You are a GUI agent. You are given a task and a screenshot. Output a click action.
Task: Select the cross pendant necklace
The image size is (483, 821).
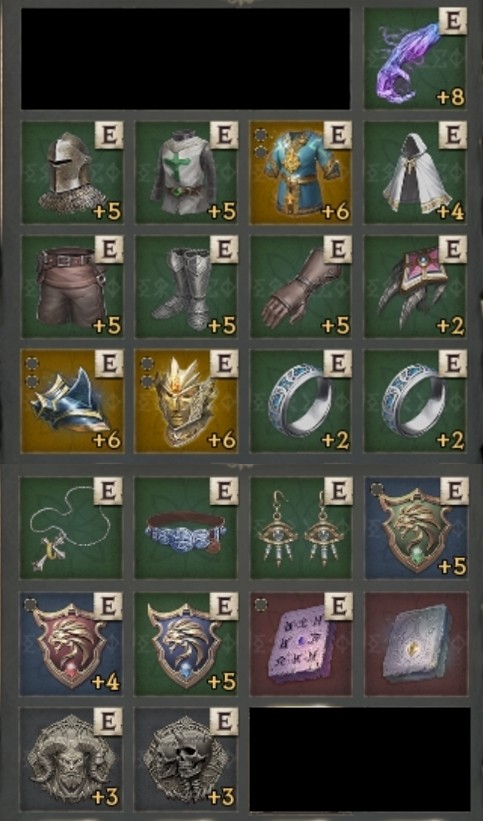click(71, 528)
